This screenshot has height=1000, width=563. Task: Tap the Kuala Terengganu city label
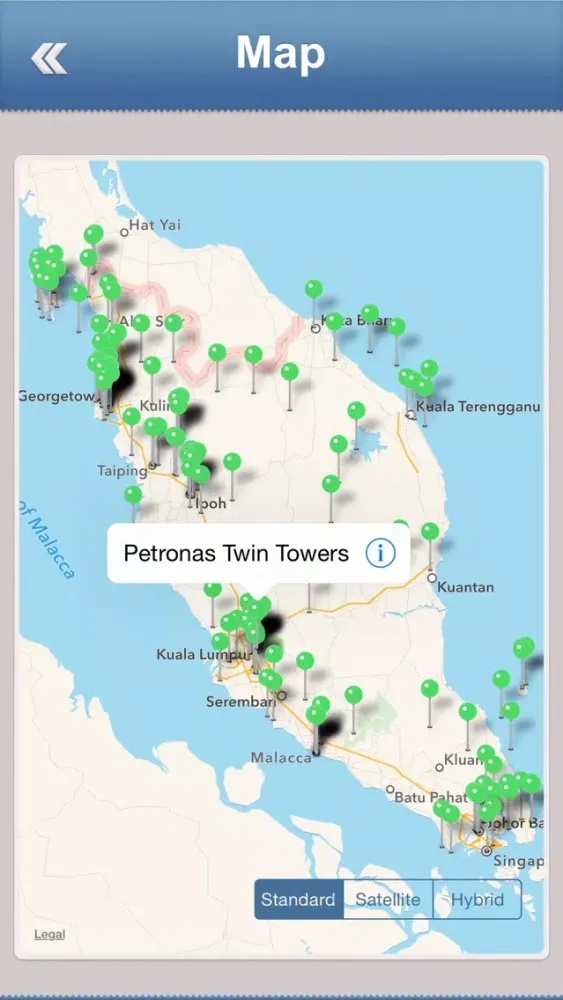coord(478,406)
